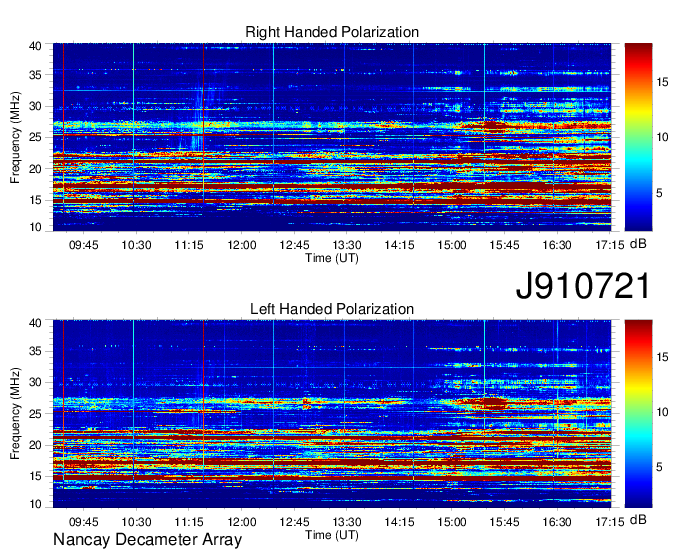The image size is (680, 552).
Task: Click Time (UT) label under Left Handed plot
Action: pyautogui.click(x=332, y=535)
